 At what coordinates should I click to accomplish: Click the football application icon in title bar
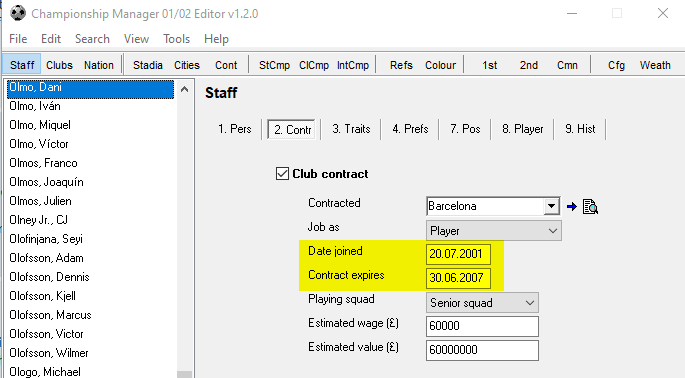(18, 14)
